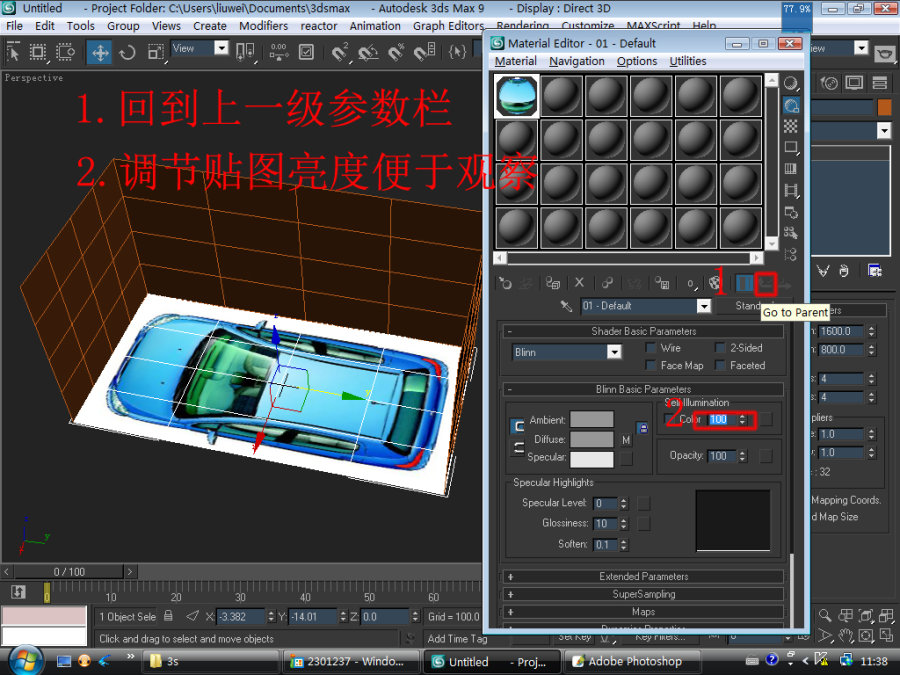Click the Sample UV Tiling icon

(x=791, y=148)
